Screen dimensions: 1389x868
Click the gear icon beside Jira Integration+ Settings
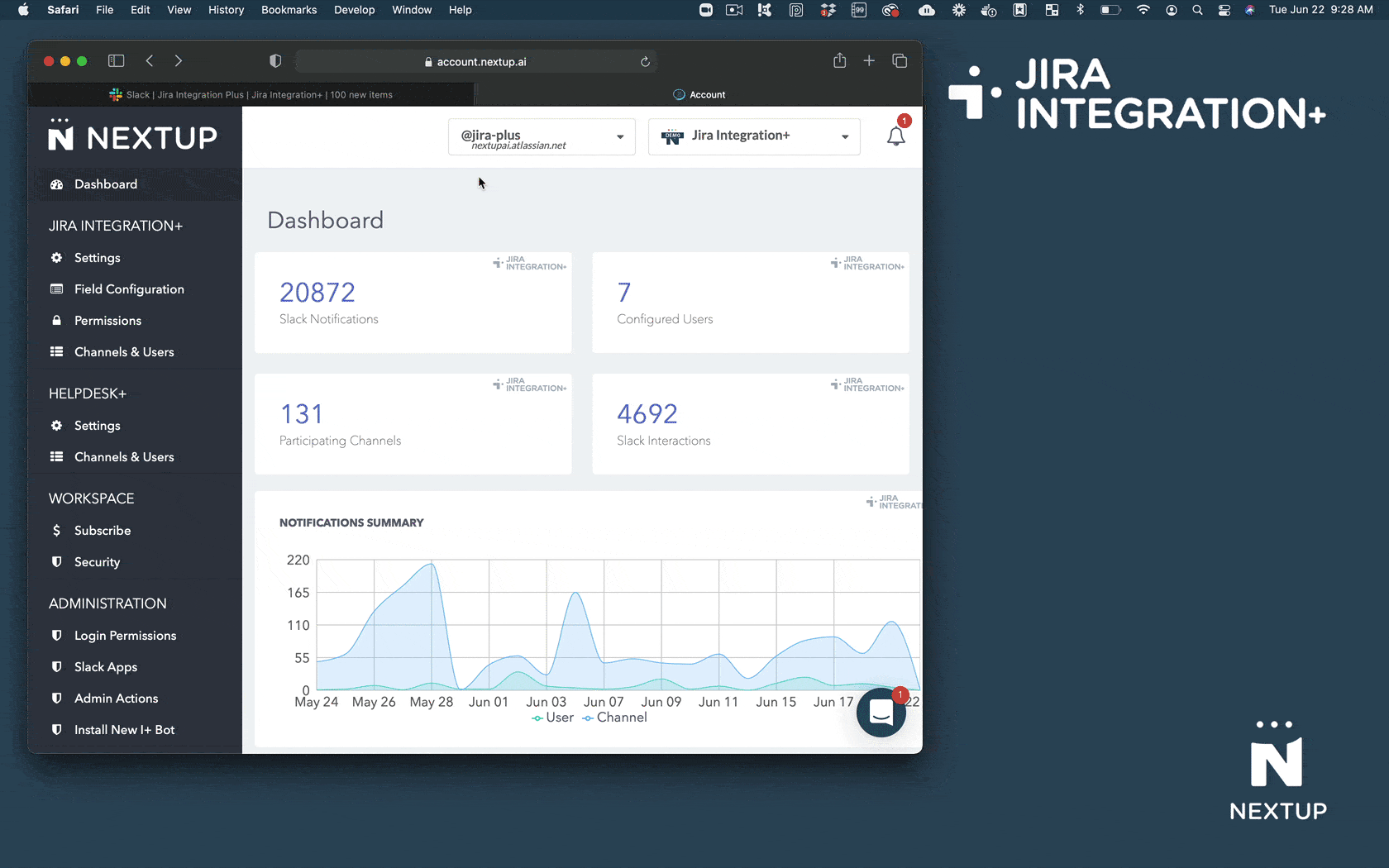pos(56,258)
